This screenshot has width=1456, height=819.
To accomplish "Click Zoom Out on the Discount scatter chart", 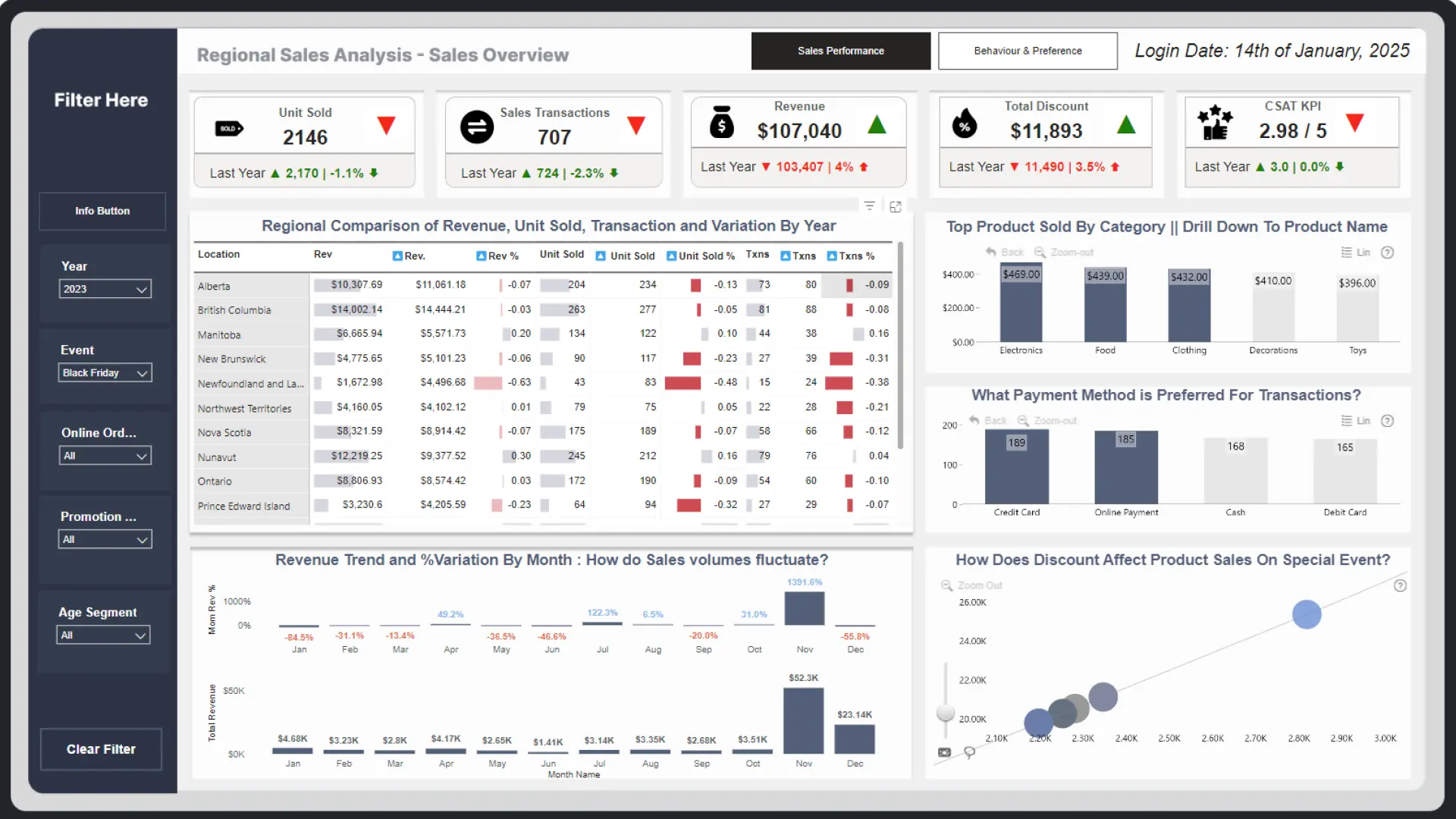I will coord(971,585).
